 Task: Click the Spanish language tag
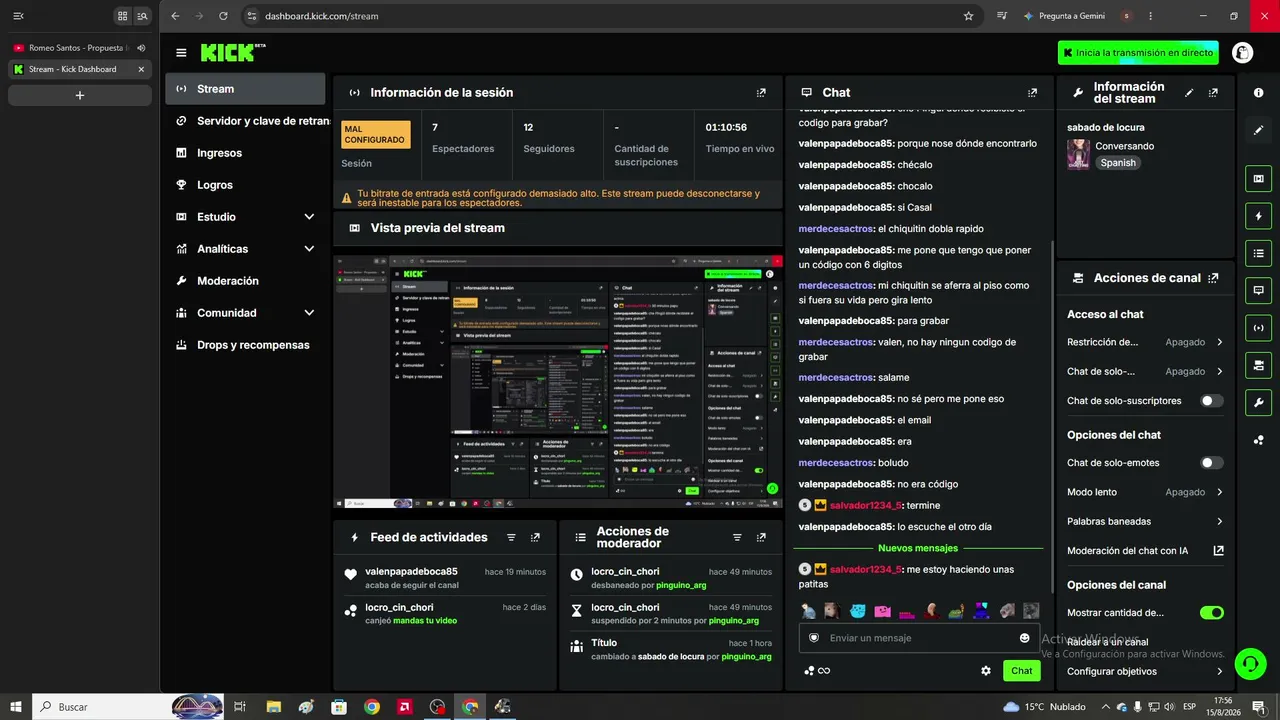(x=1118, y=163)
